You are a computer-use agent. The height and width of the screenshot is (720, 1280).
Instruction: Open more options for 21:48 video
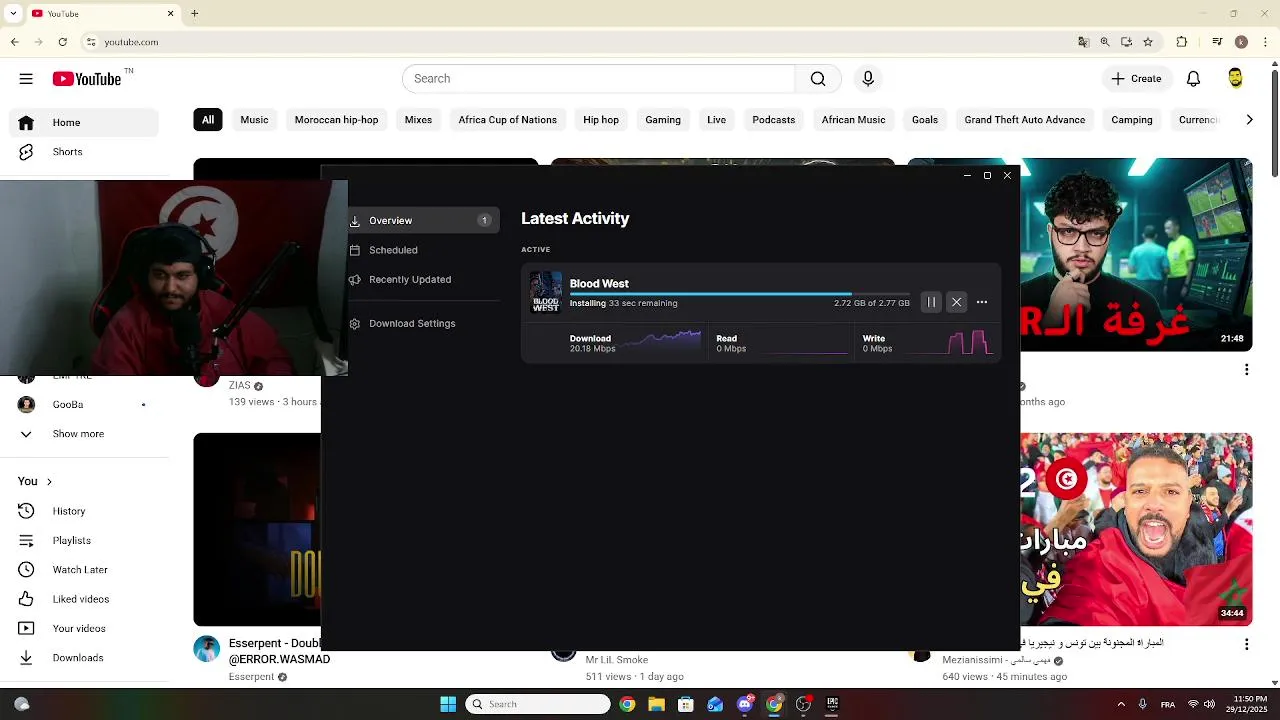(1246, 370)
